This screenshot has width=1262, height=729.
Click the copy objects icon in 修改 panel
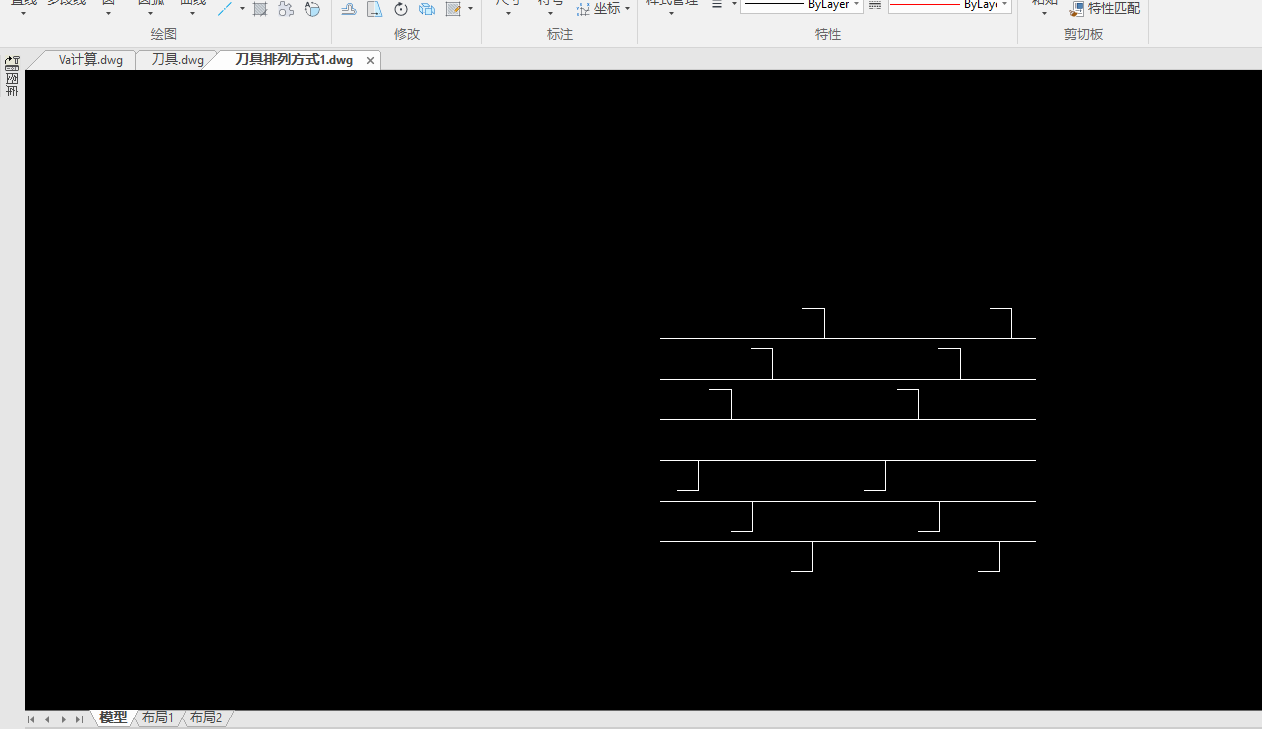427,8
